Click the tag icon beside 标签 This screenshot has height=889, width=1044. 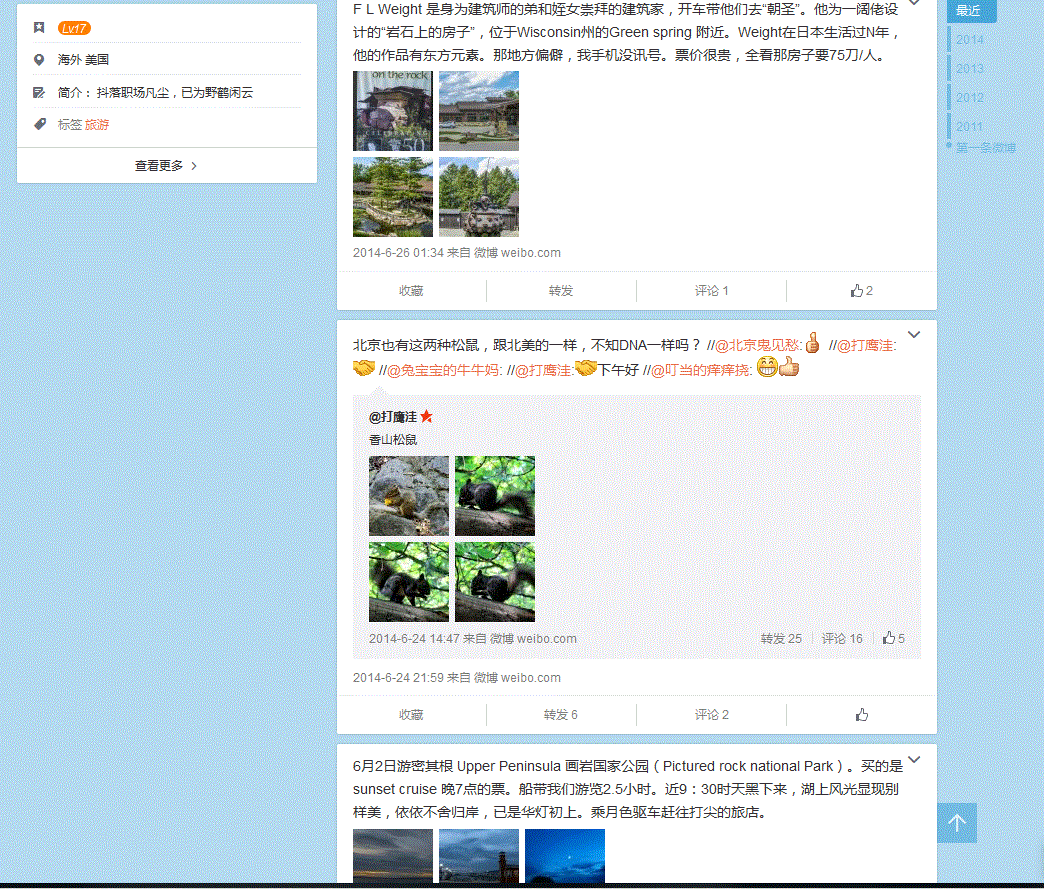pyautogui.click(x=39, y=124)
